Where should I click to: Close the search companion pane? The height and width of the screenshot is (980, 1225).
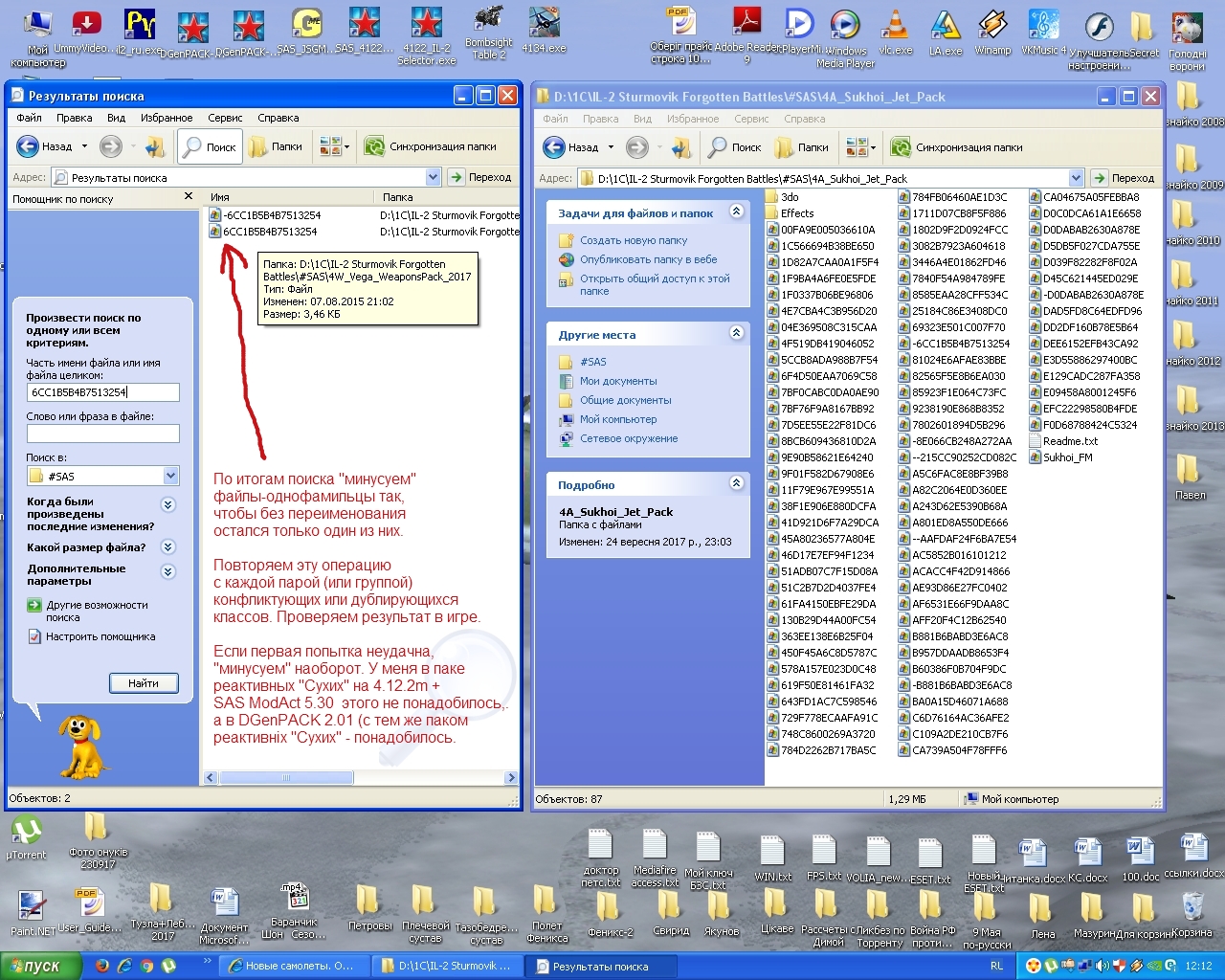coord(189,196)
